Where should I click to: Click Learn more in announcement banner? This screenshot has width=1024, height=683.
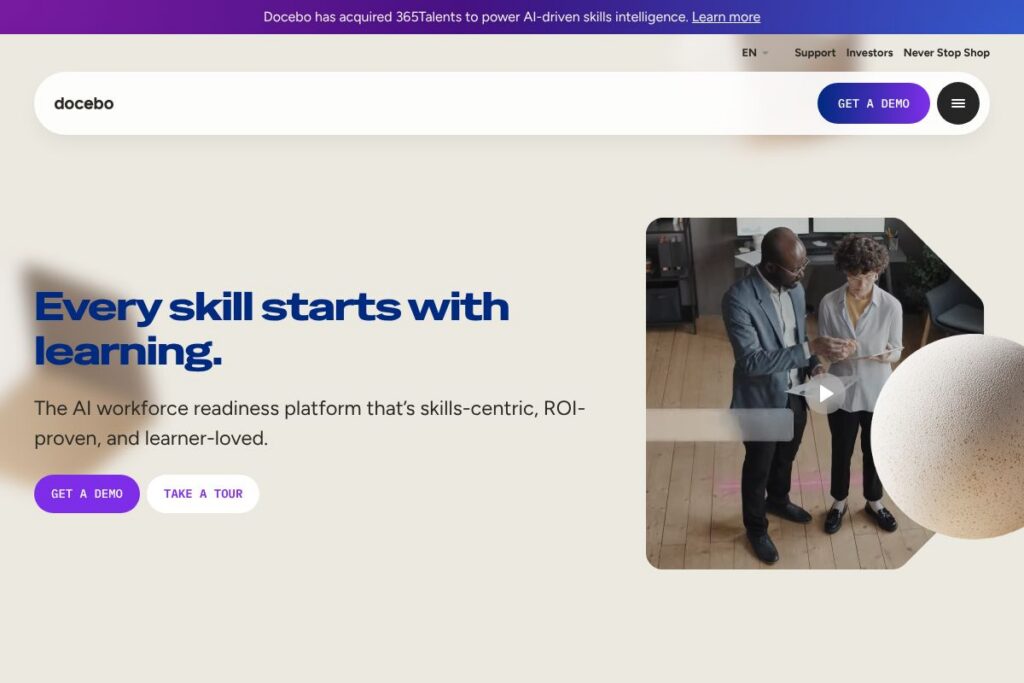point(726,17)
